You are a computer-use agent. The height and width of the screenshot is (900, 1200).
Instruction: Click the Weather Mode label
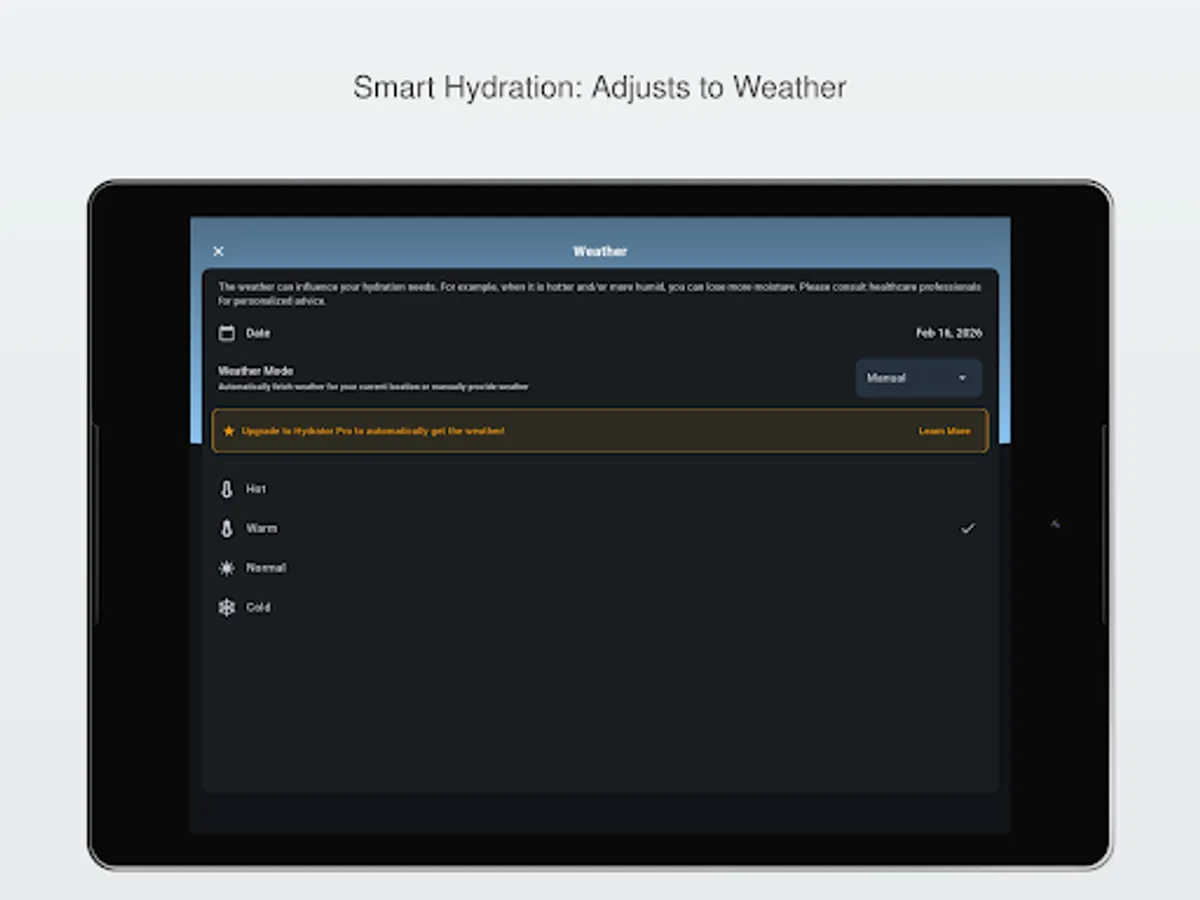tap(256, 371)
